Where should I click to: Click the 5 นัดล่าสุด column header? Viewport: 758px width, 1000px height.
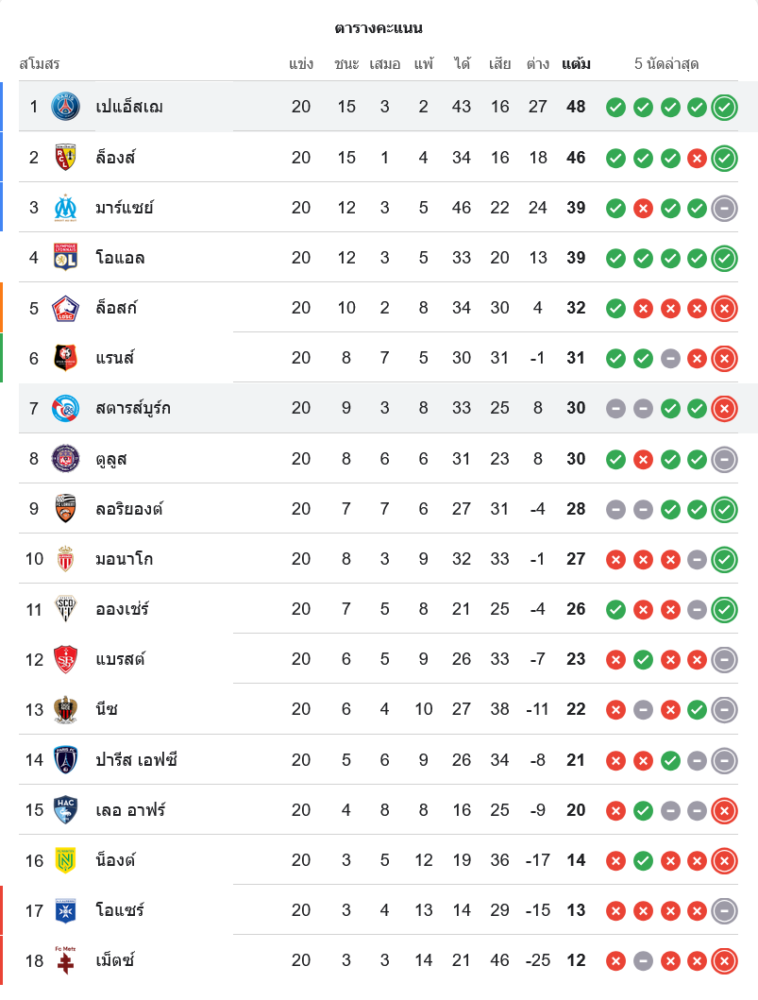(x=666, y=64)
